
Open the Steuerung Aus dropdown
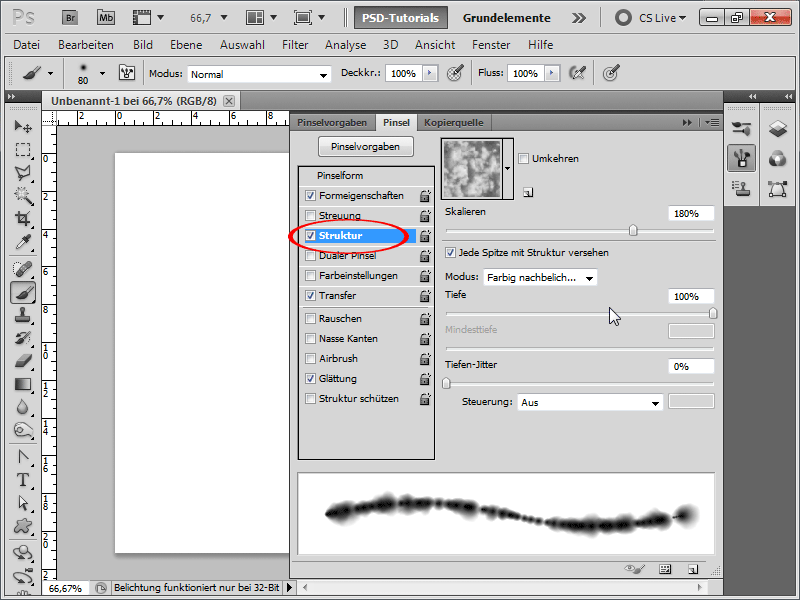(x=590, y=403)
